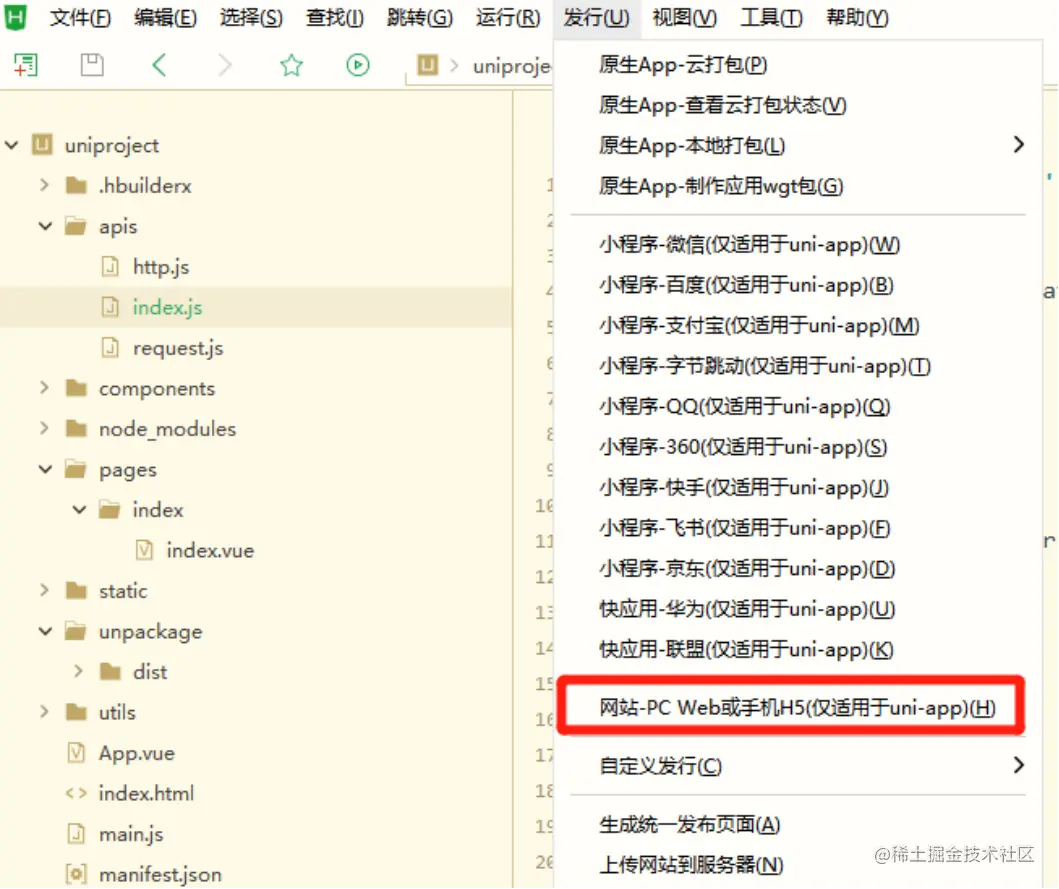Open the 工具(T) menu
Viewport: 1059px width, 889px height.
[x=771, y=18]
